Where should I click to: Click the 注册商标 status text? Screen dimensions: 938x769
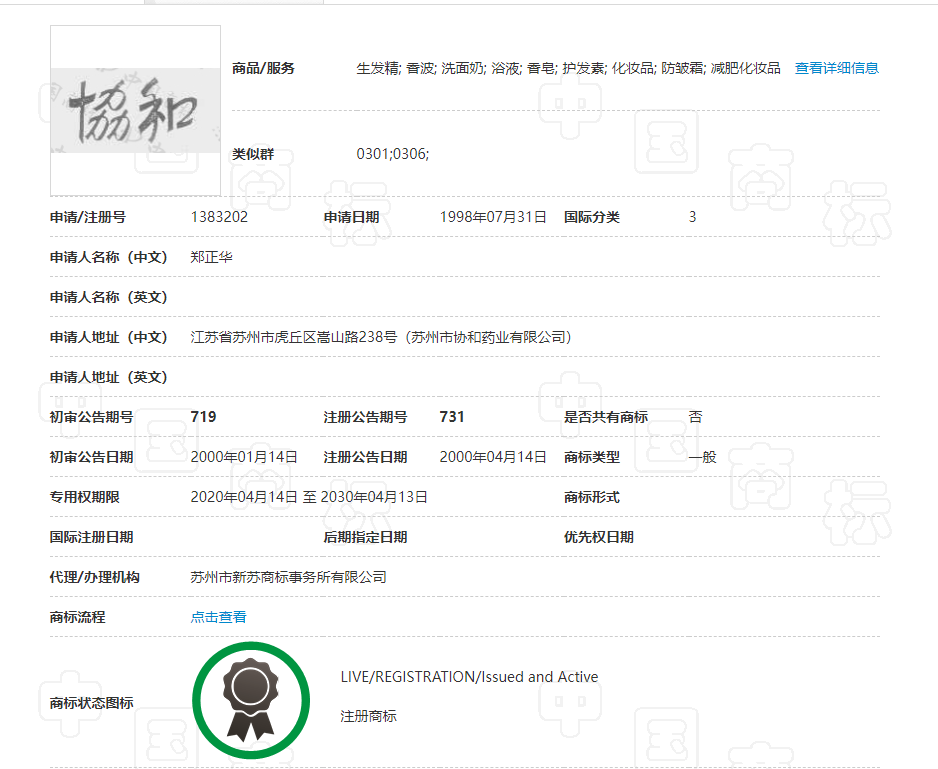click(x=368, y=716)
